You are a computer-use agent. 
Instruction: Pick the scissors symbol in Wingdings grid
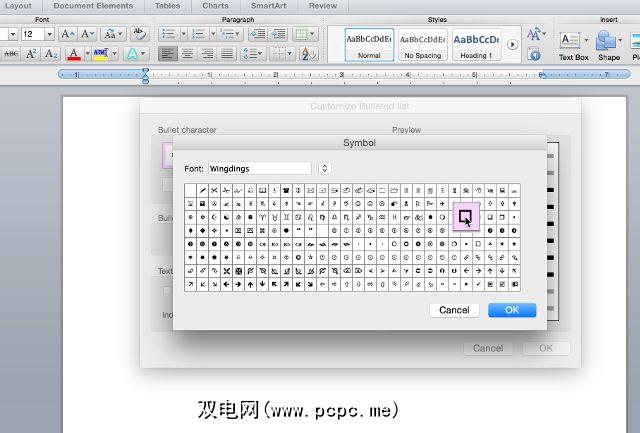(x=217, y=190)
